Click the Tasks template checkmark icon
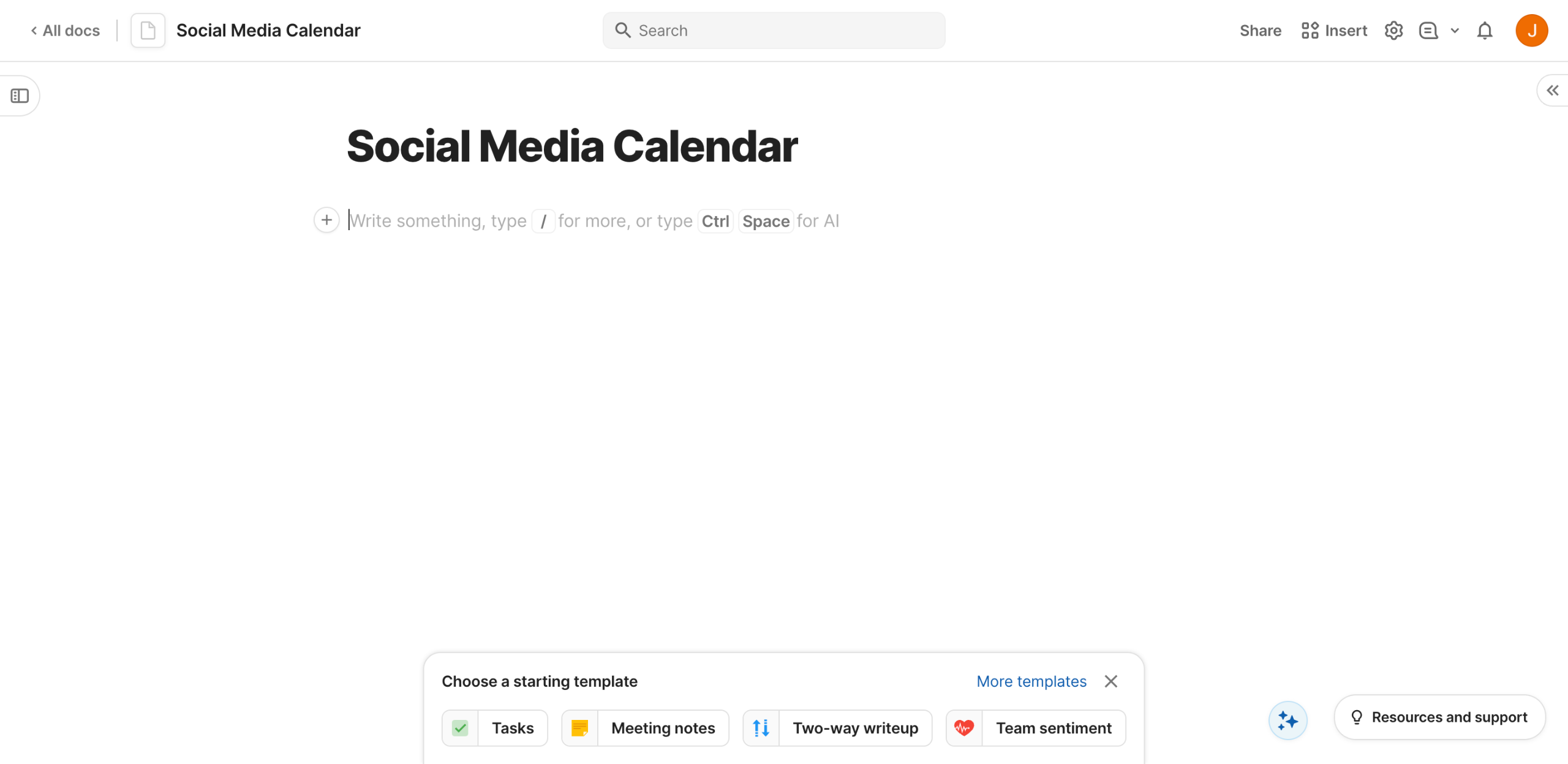 (460, 728)
